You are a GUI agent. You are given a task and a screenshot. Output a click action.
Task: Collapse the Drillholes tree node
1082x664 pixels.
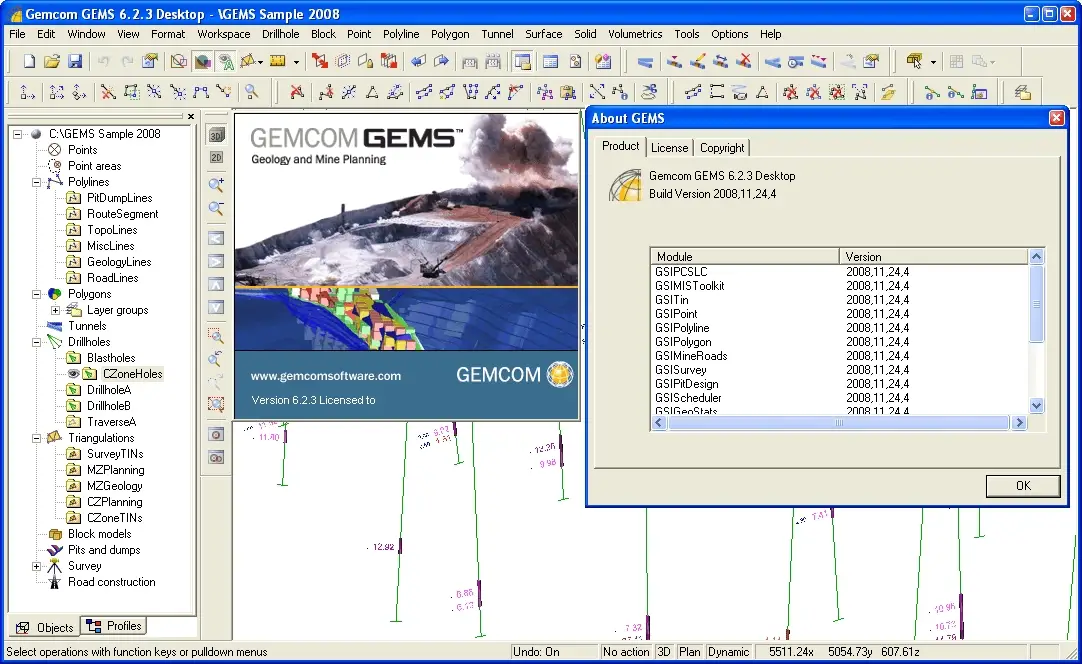[x=37, y=342]
